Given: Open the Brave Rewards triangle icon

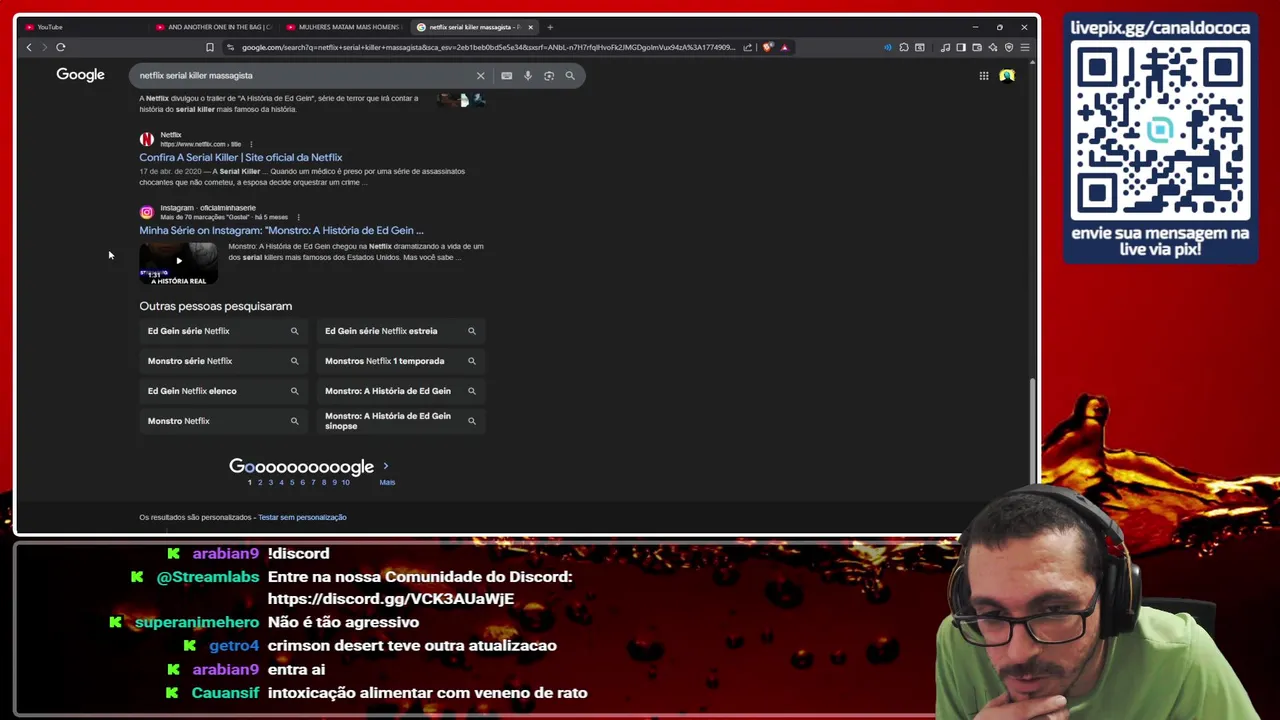Looking at the screenshot, I should click(x=784, y=47).
